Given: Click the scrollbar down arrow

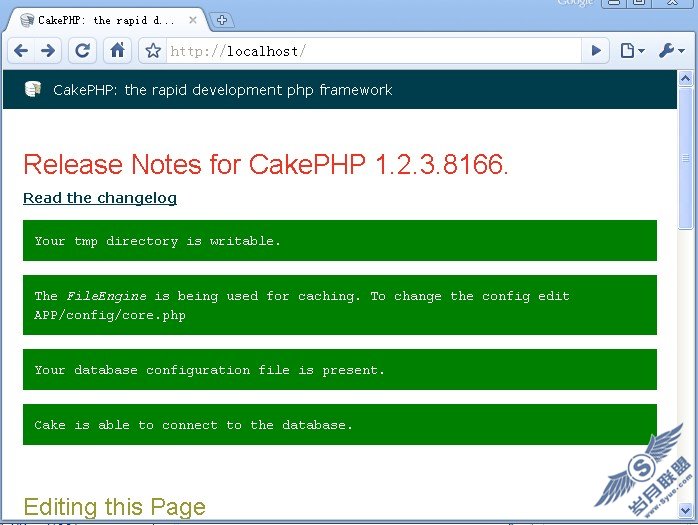Looking at the screenshot, I should pyautogui.click(x=685, y=510).
